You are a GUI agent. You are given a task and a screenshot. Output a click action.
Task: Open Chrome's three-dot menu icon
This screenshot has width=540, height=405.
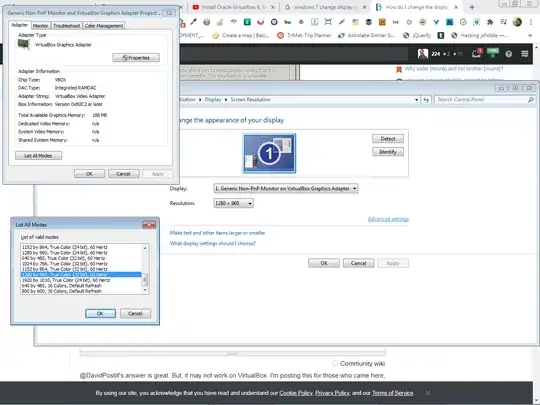[531, 22]
